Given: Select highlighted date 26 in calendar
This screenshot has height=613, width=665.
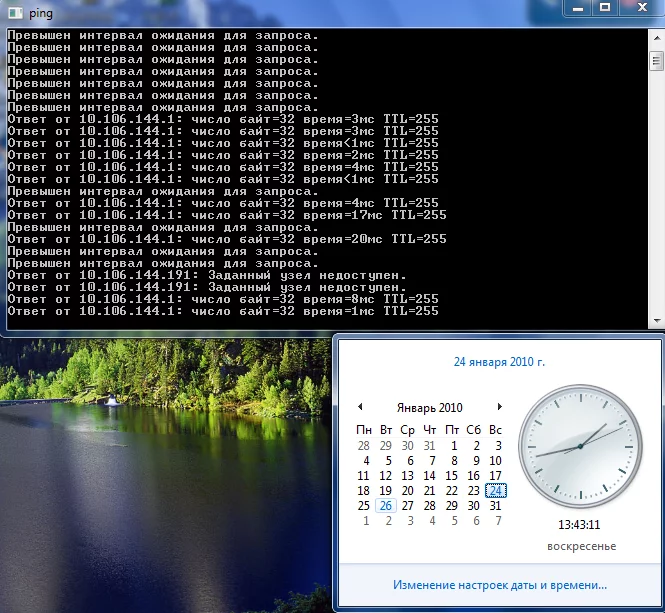Looking at the screenshot, I should click(x=386, y=506).
